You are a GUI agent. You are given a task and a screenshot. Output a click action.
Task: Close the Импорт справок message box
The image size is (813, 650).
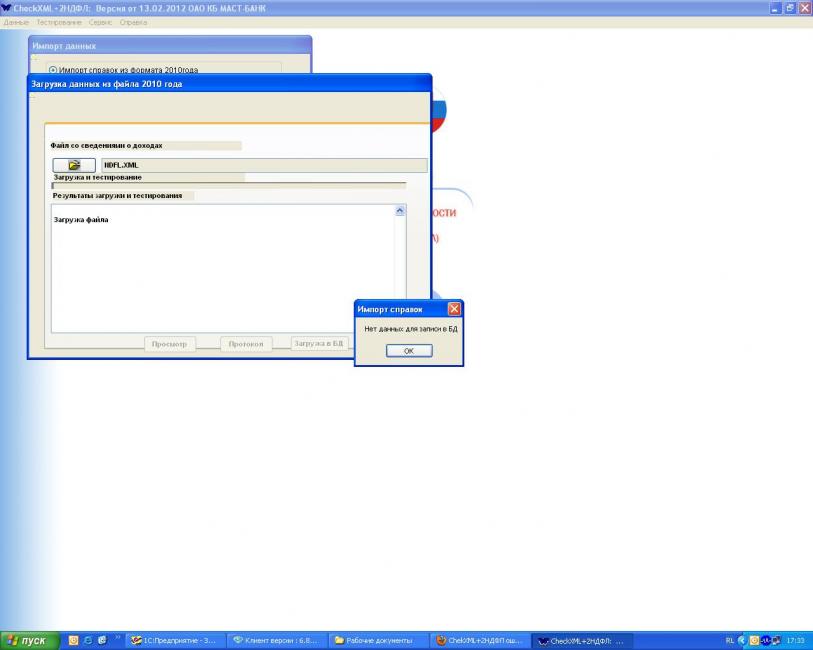coord(454,309)
